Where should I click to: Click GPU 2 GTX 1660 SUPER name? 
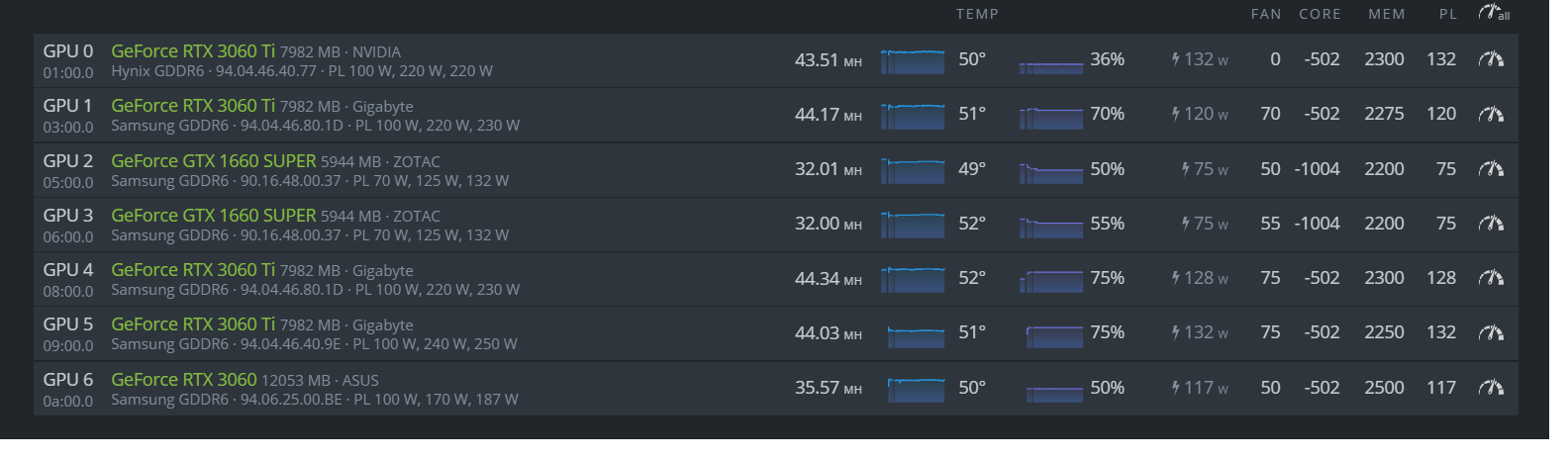[214, 160]
